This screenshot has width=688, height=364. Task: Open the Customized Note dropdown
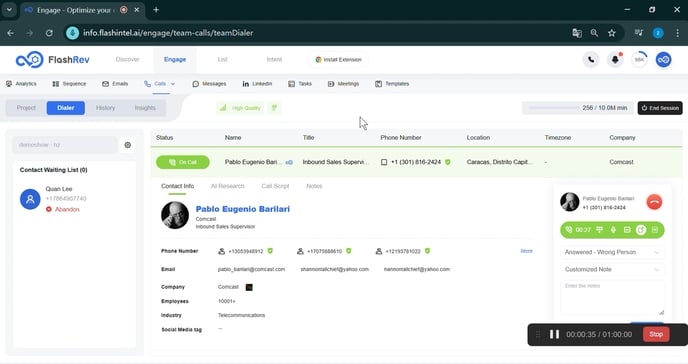(612, 269)
